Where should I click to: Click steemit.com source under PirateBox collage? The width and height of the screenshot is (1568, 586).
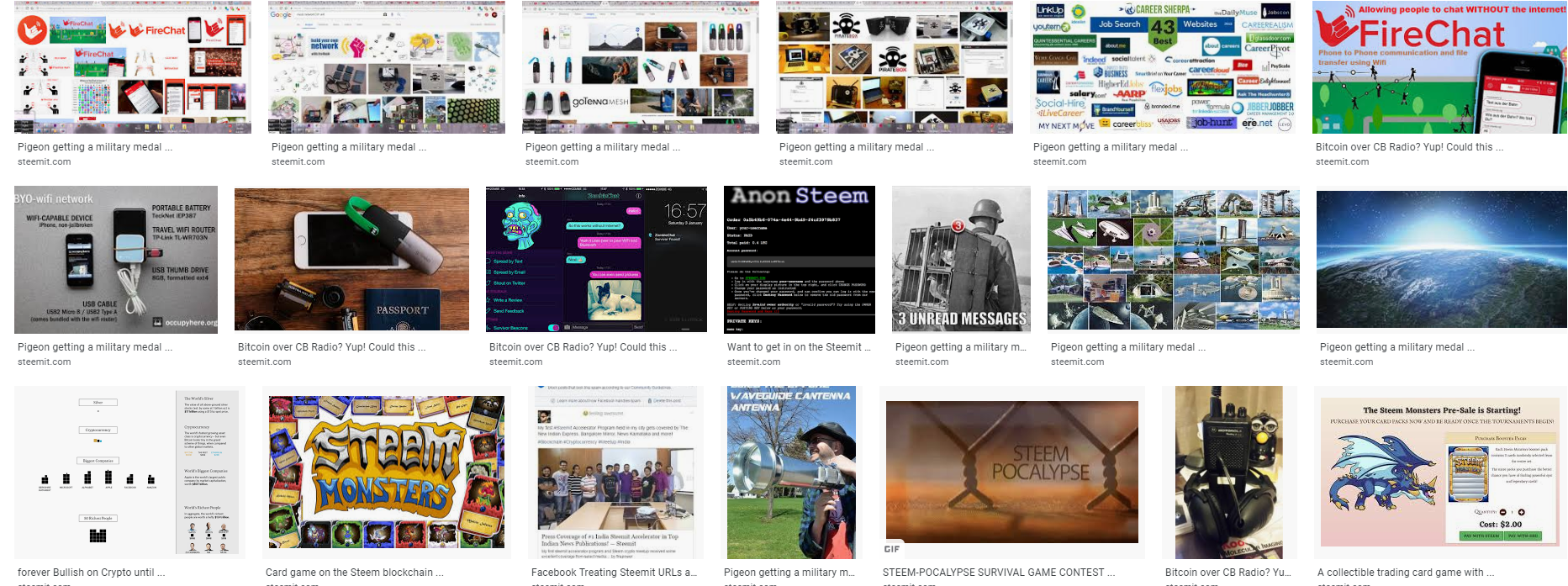coord(806,162)
